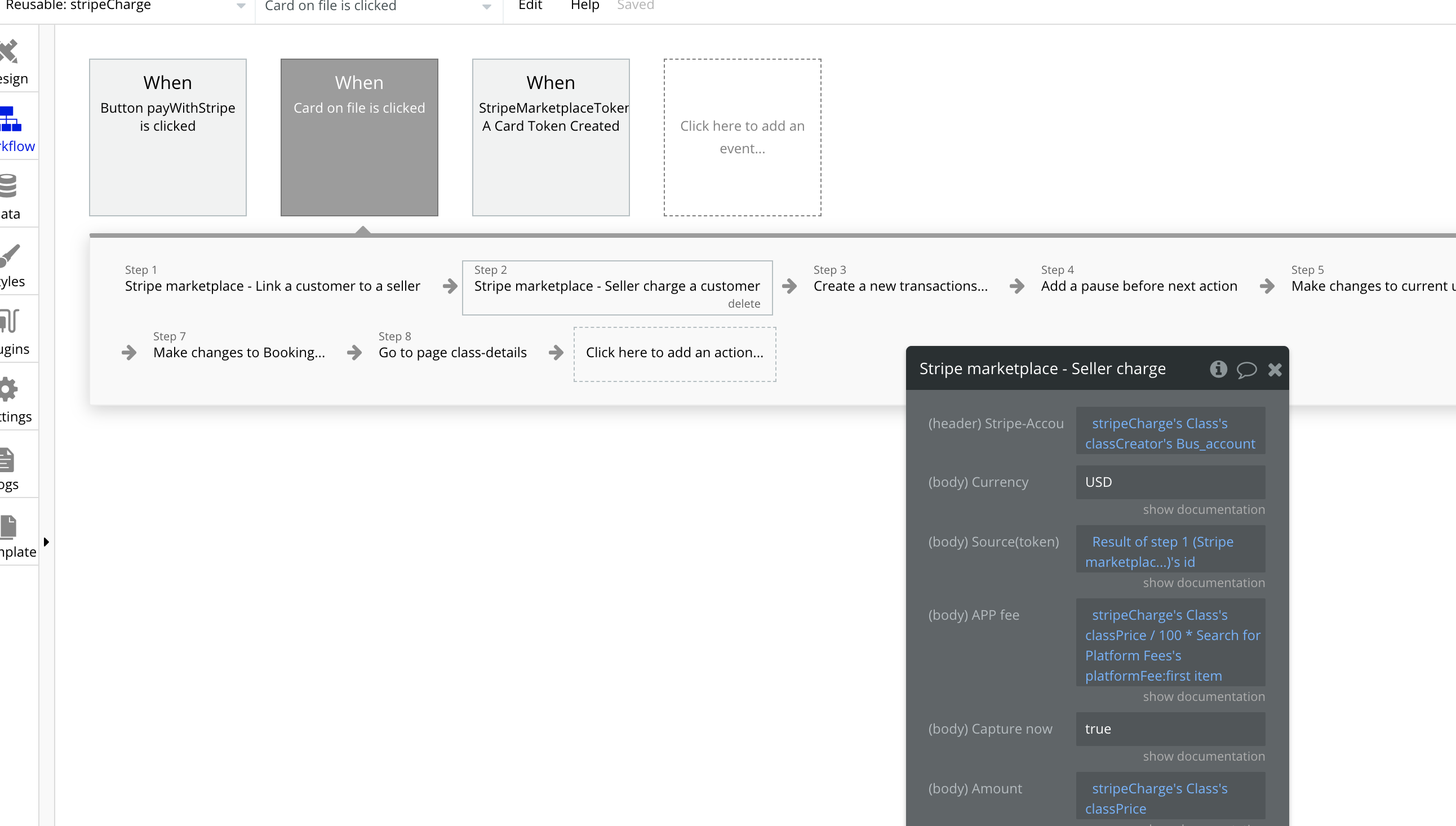
Task: Open the Help menu
Action: (585, 6)
